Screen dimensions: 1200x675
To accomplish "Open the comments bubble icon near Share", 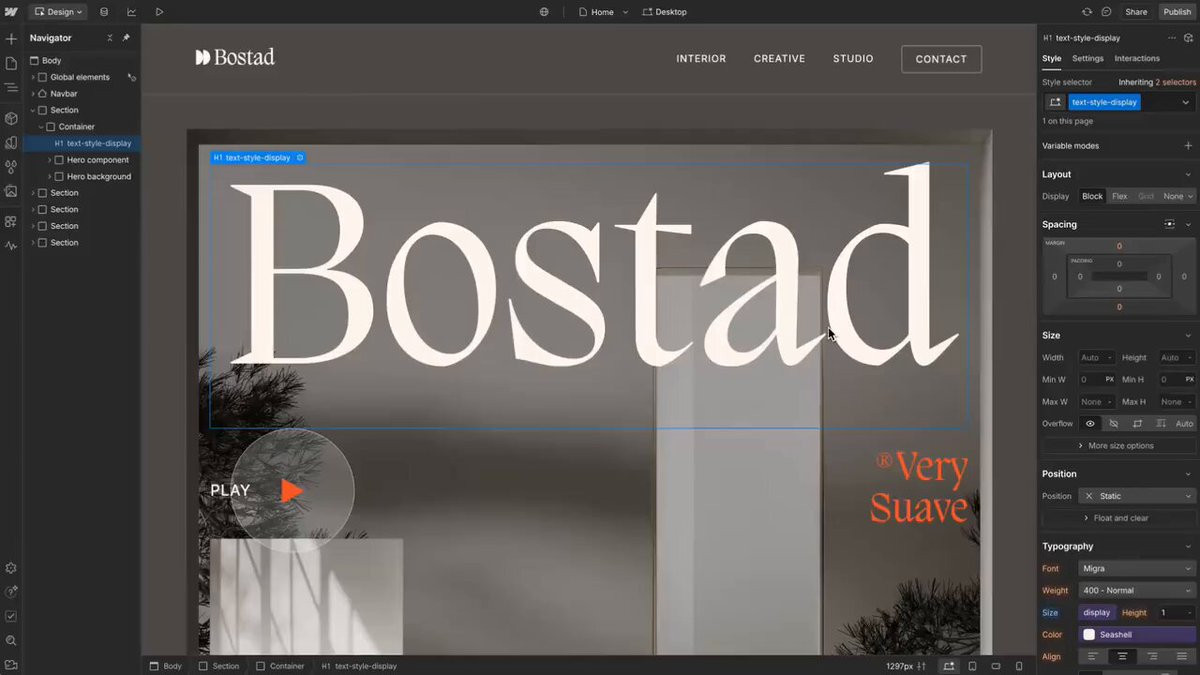I will tap(1106, 12).
